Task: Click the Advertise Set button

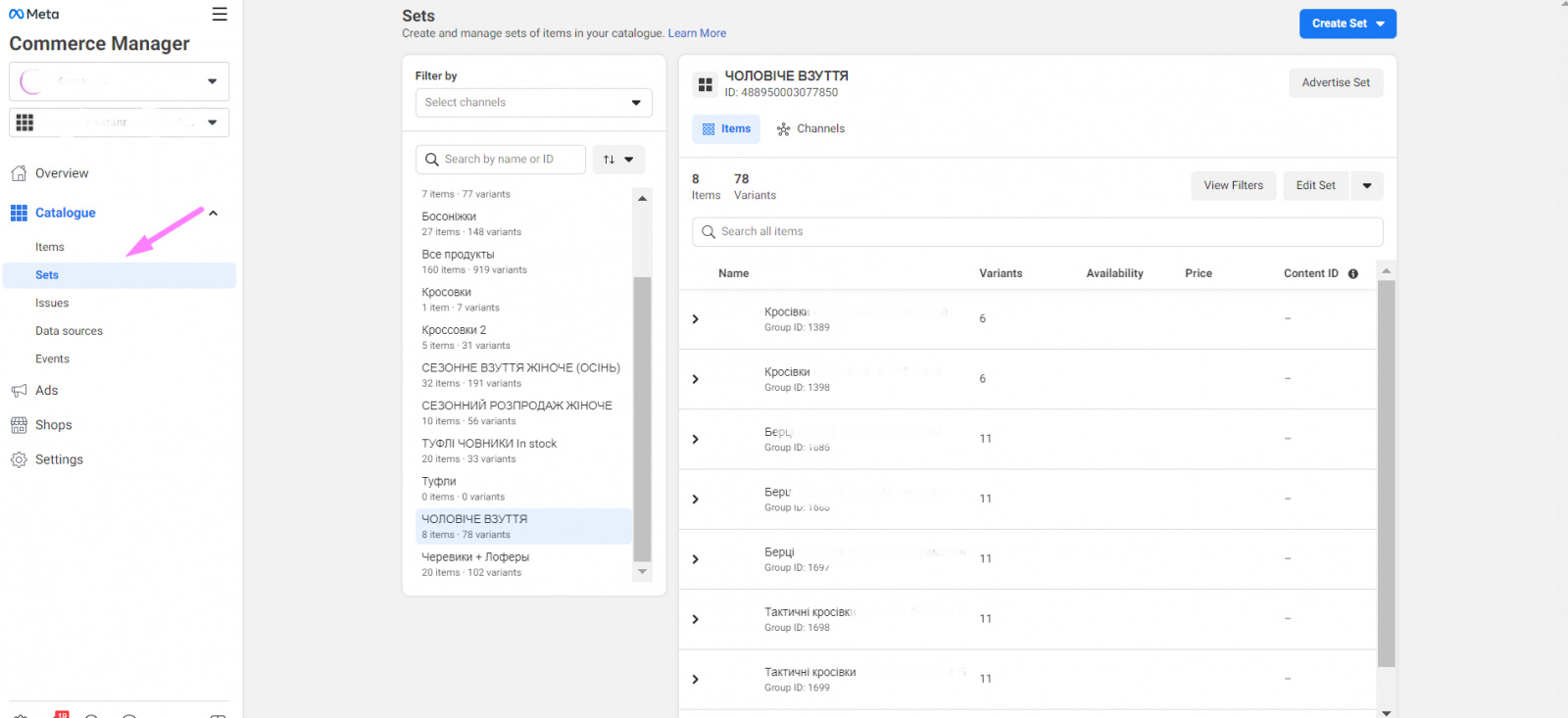Action: 1335,83
